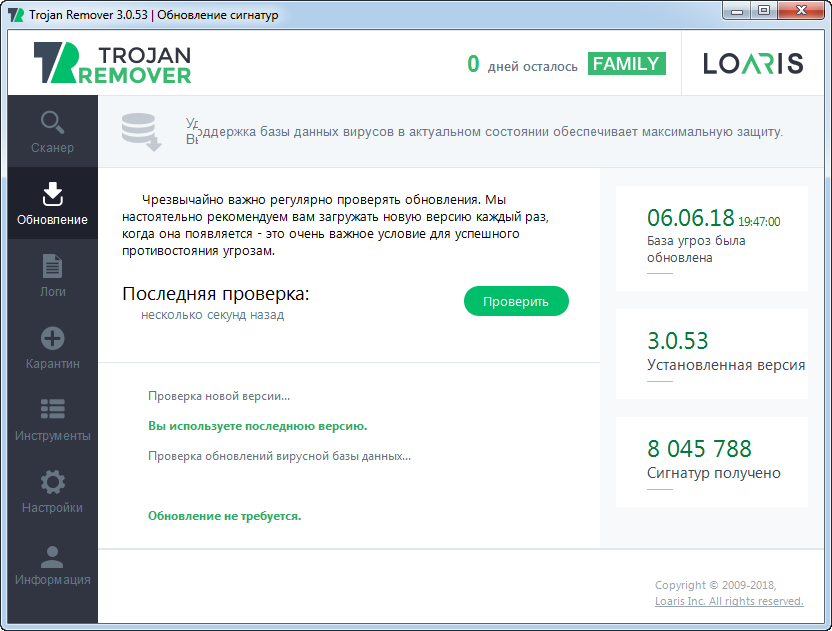
Task: Click the Trojan Remover title bar icon
Action: [x=16, y=14]
